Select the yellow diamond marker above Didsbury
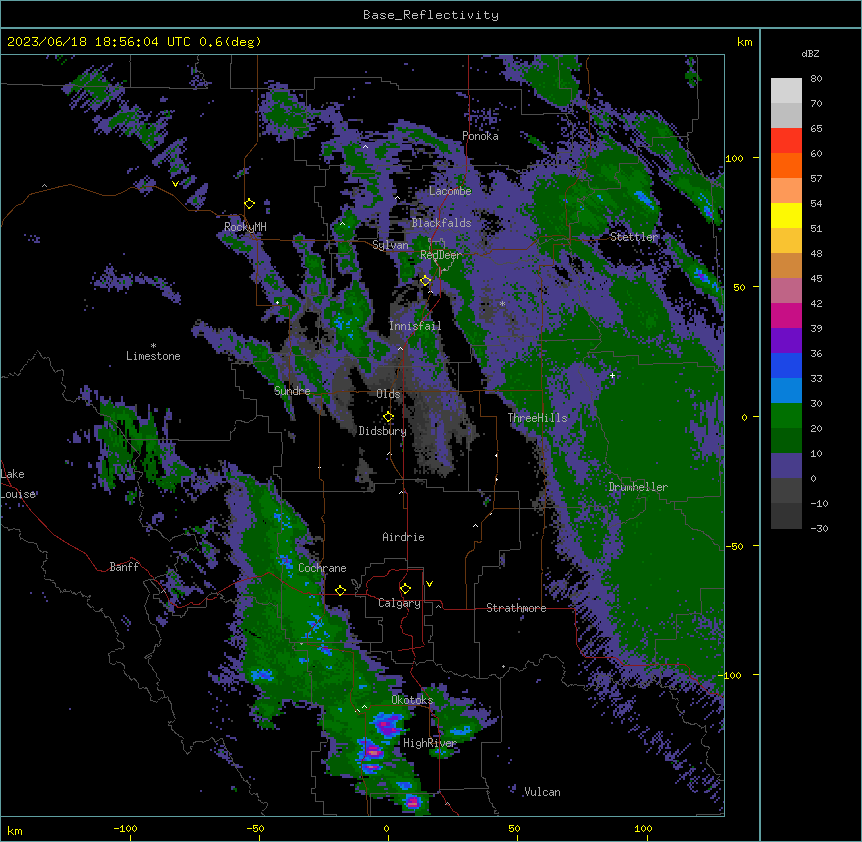This screenshot has width=862, height=842. 389,417
